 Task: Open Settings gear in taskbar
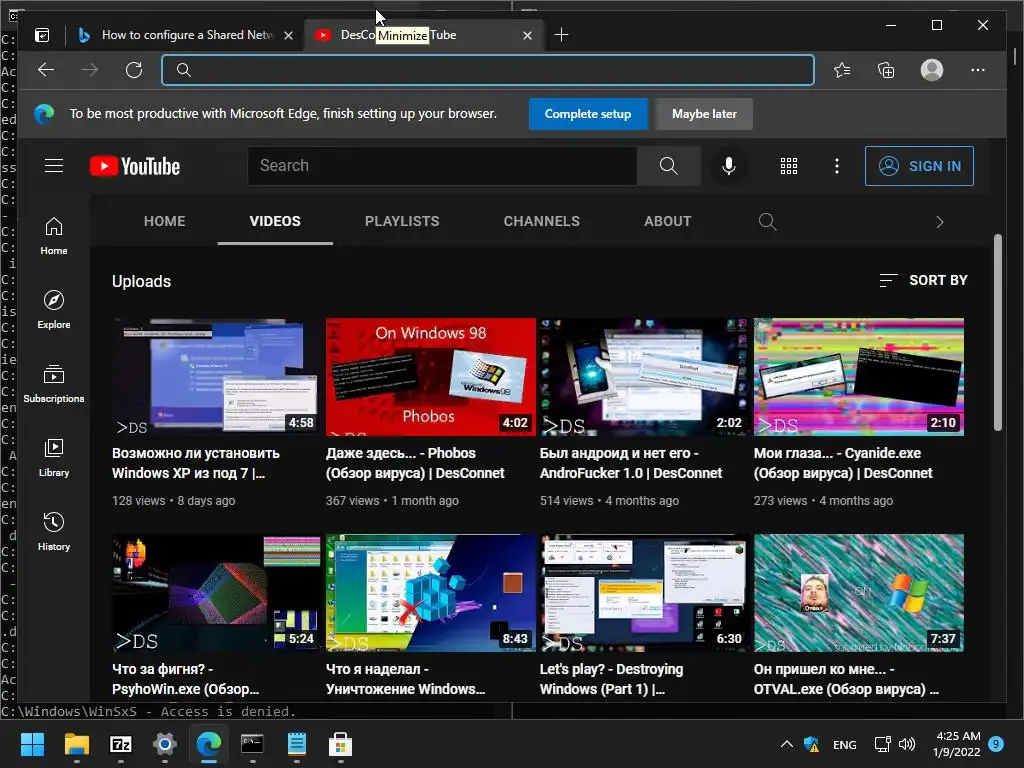[165, 744]
